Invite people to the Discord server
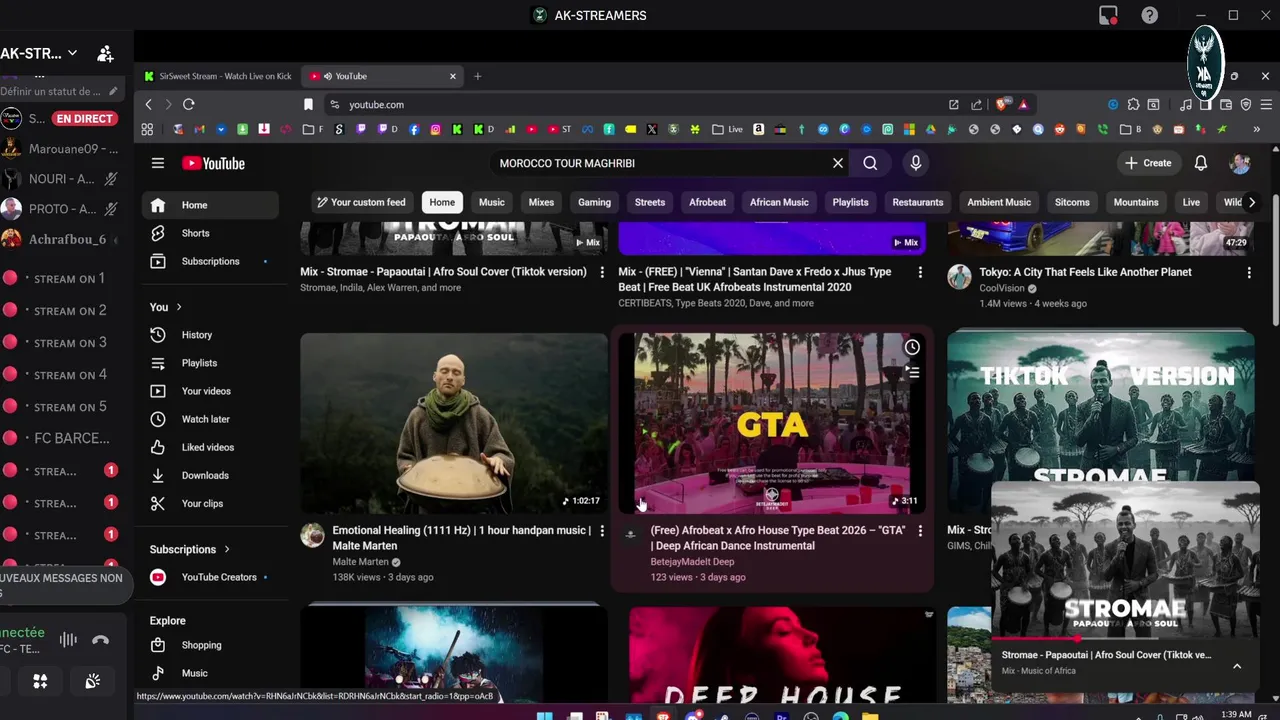Viewport: 1280px width, 720px height. [x=106, y=53]
